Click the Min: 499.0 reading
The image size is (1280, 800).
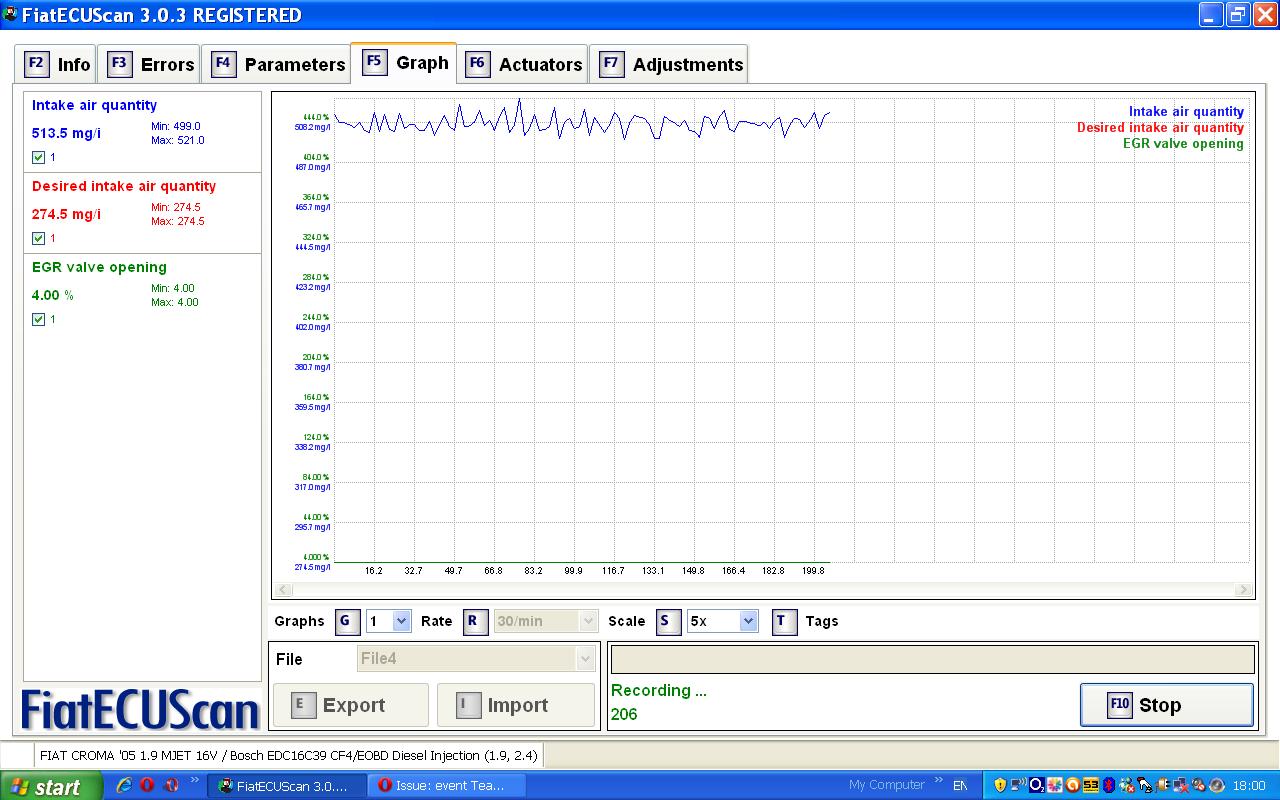pyautogui.click(x=176, y=127)
